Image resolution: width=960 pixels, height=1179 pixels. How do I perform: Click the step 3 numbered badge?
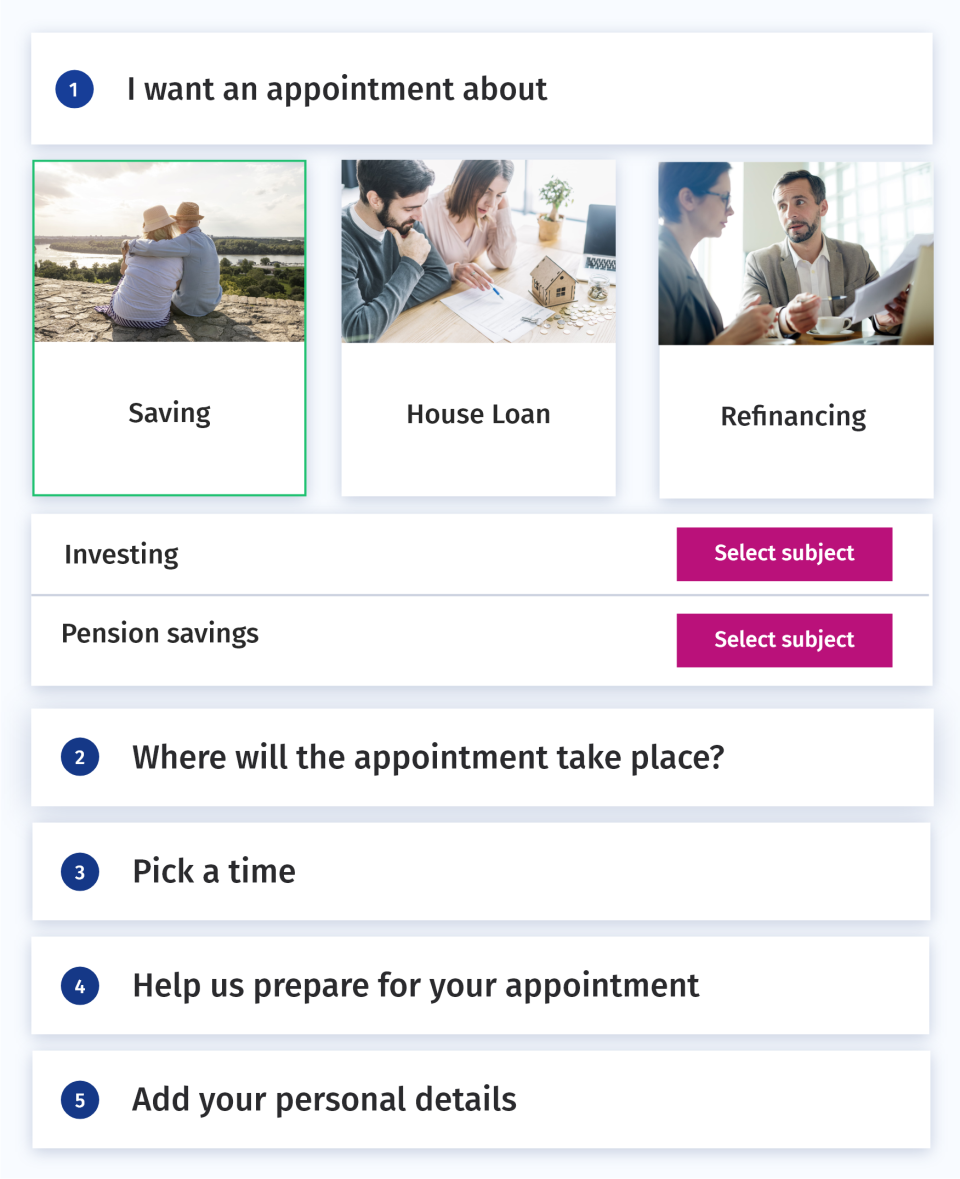click(x=79, y=871)
